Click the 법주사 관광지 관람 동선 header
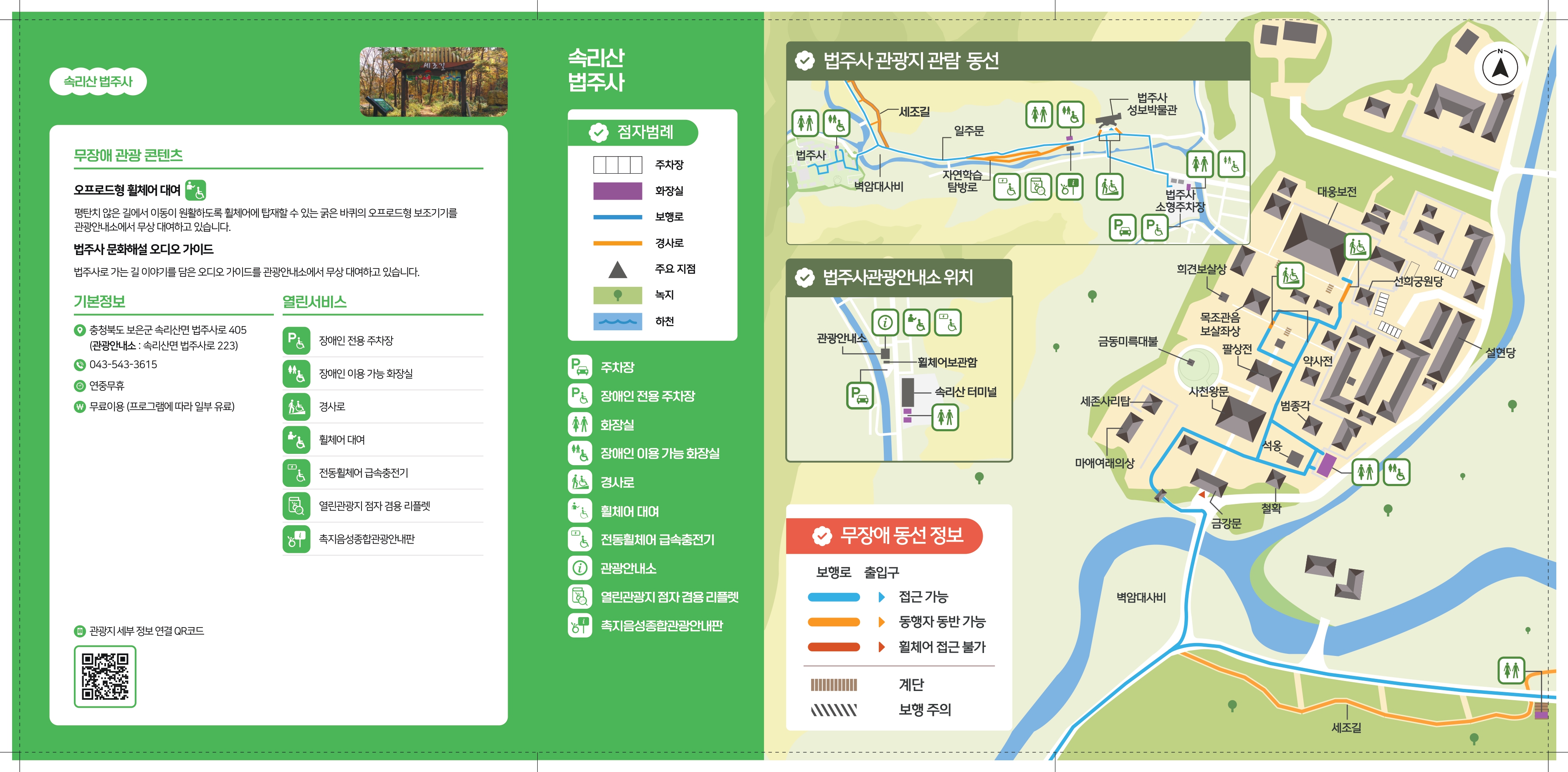This screenshot has width=1568, height=772. pyautogui.click(x=1018, y=61)
